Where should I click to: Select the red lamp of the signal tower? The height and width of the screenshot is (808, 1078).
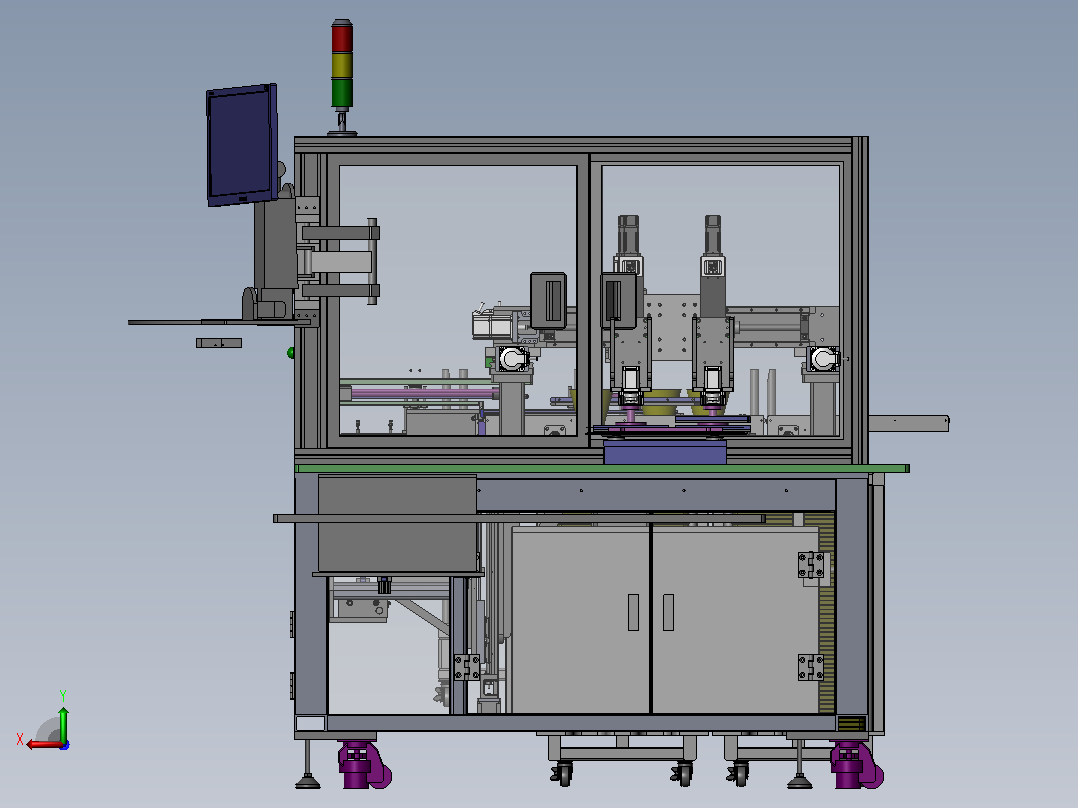(342, 37)
